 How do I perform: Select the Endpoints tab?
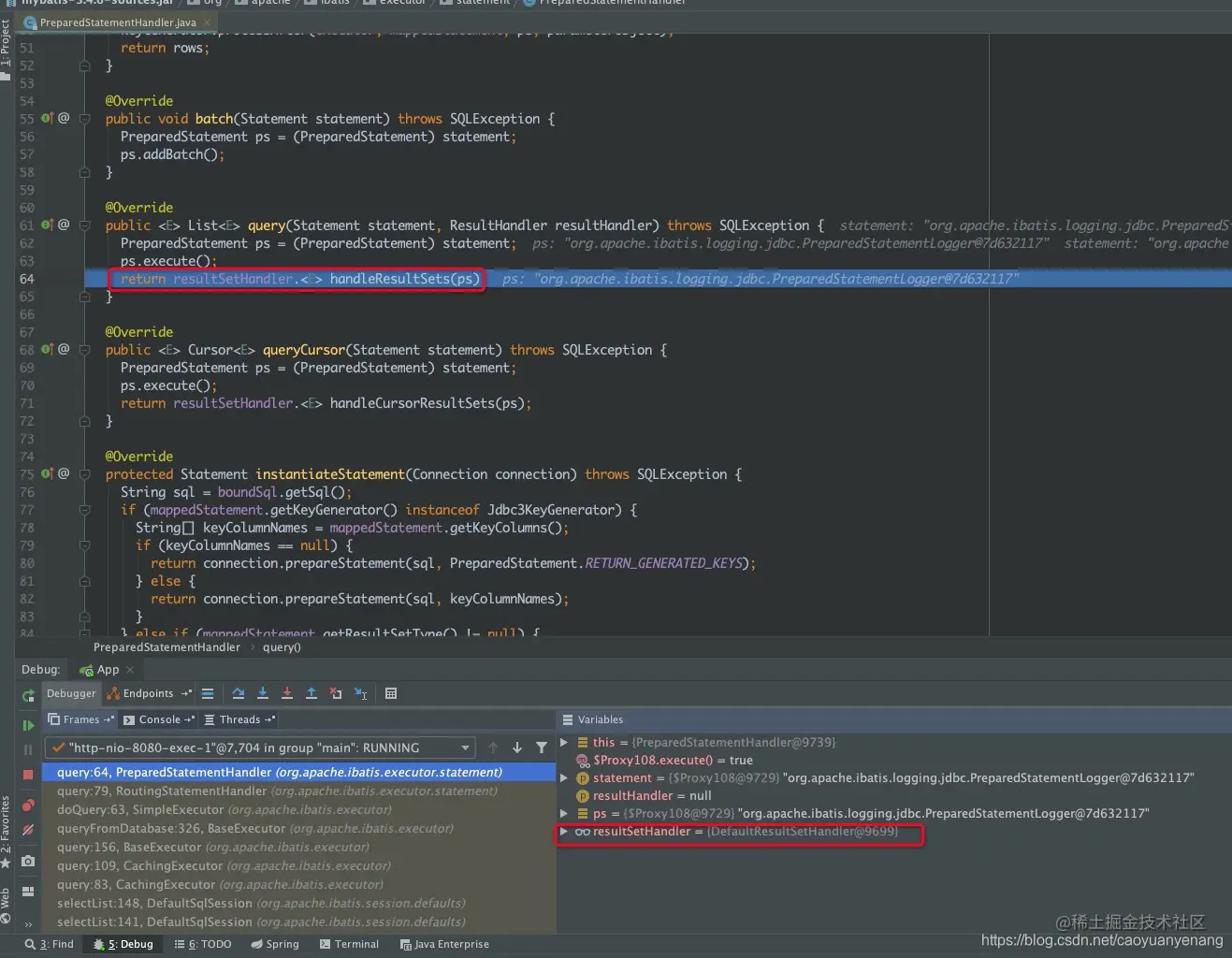coord(148,693)
